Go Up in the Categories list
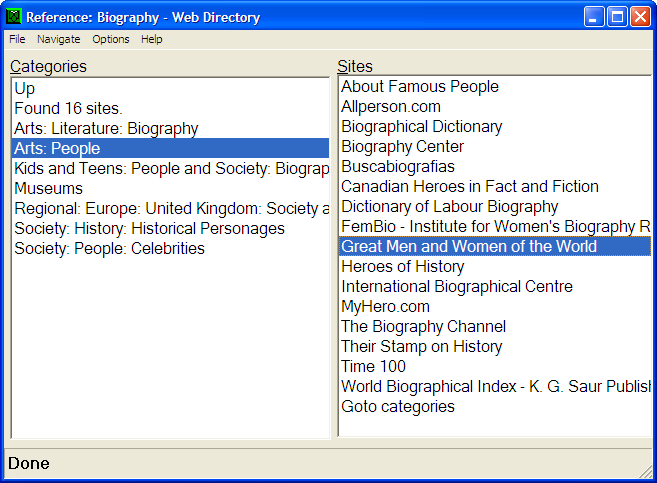Screen dimensions: 657x483 (25, 88)
